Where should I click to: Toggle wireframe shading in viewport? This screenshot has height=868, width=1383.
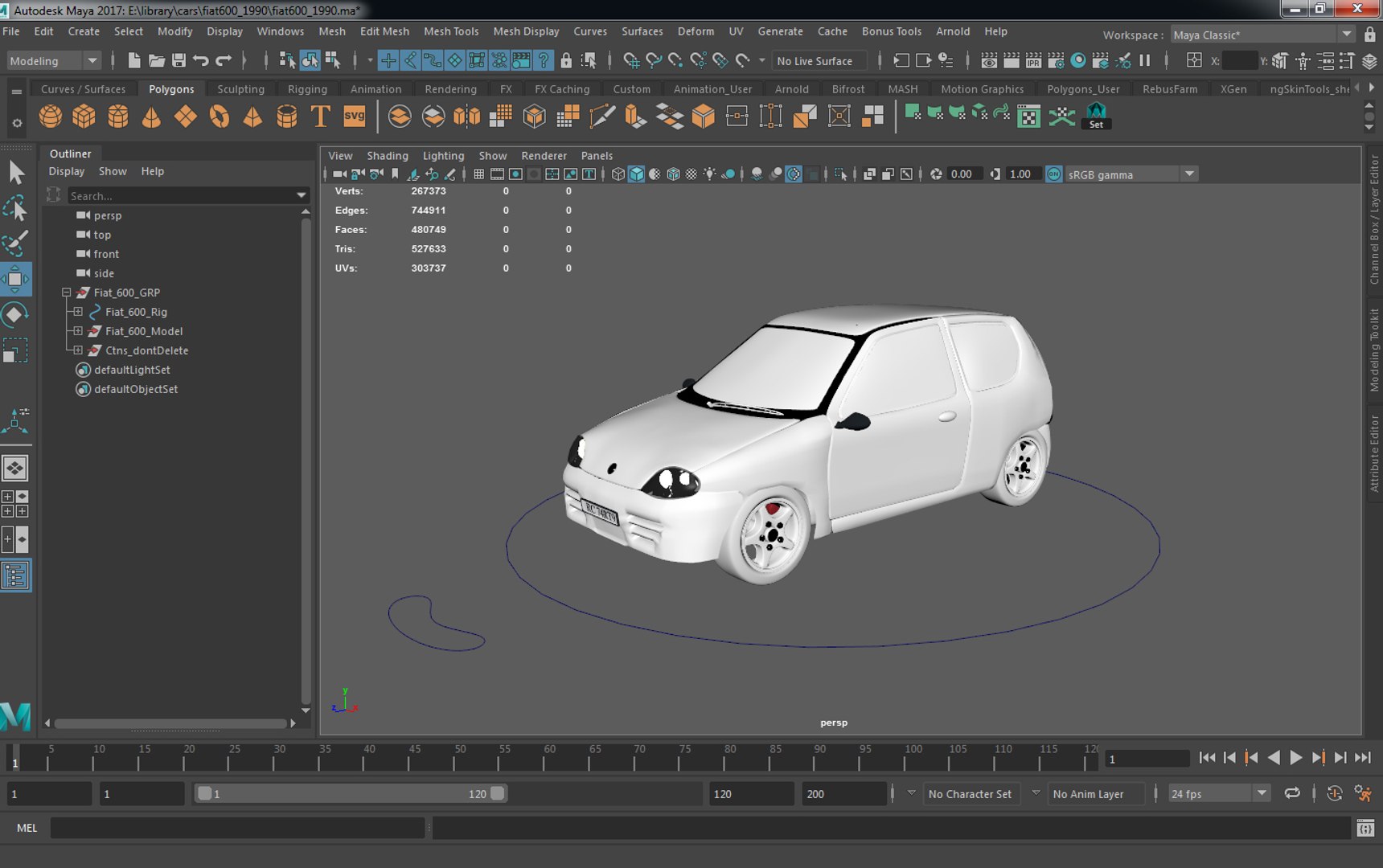618,174
